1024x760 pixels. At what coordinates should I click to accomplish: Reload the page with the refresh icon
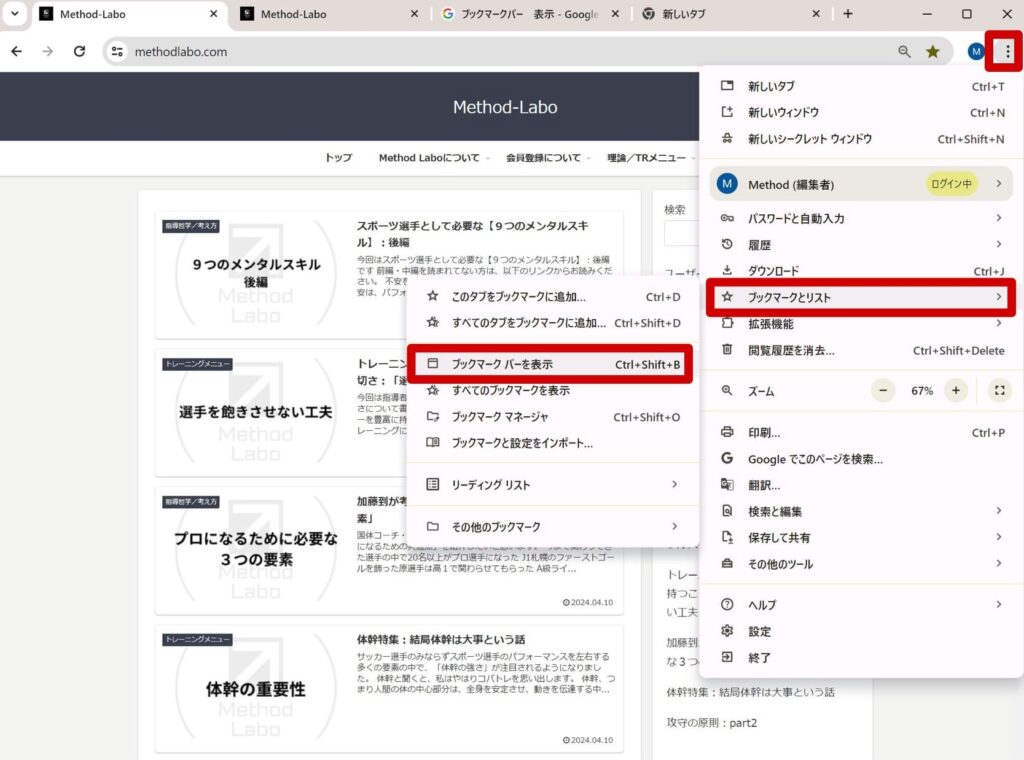click(79, 51)
